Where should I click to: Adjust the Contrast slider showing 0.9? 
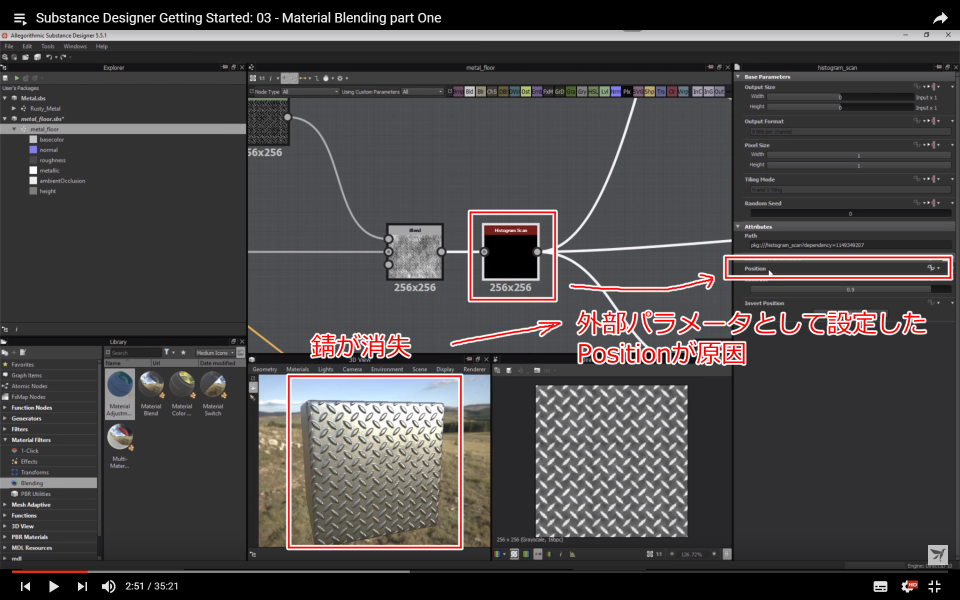pyautogui.click(x=850, y=290)
